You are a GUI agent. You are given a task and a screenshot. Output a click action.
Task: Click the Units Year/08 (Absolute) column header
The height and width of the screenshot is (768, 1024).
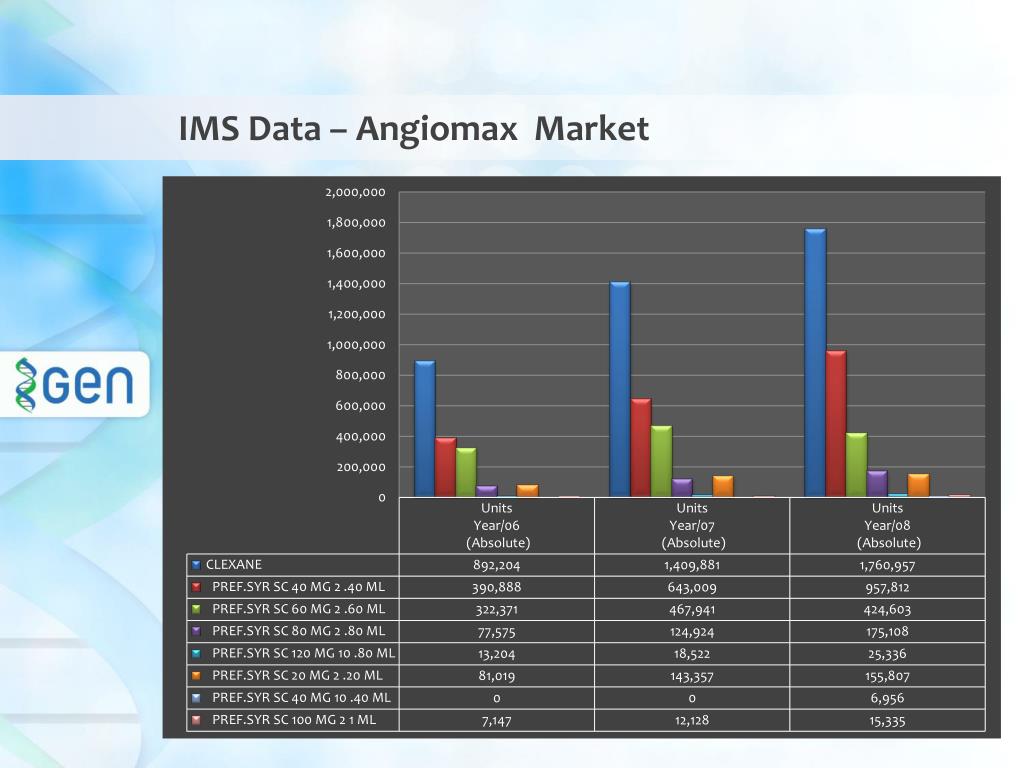(x=888, y=526)
